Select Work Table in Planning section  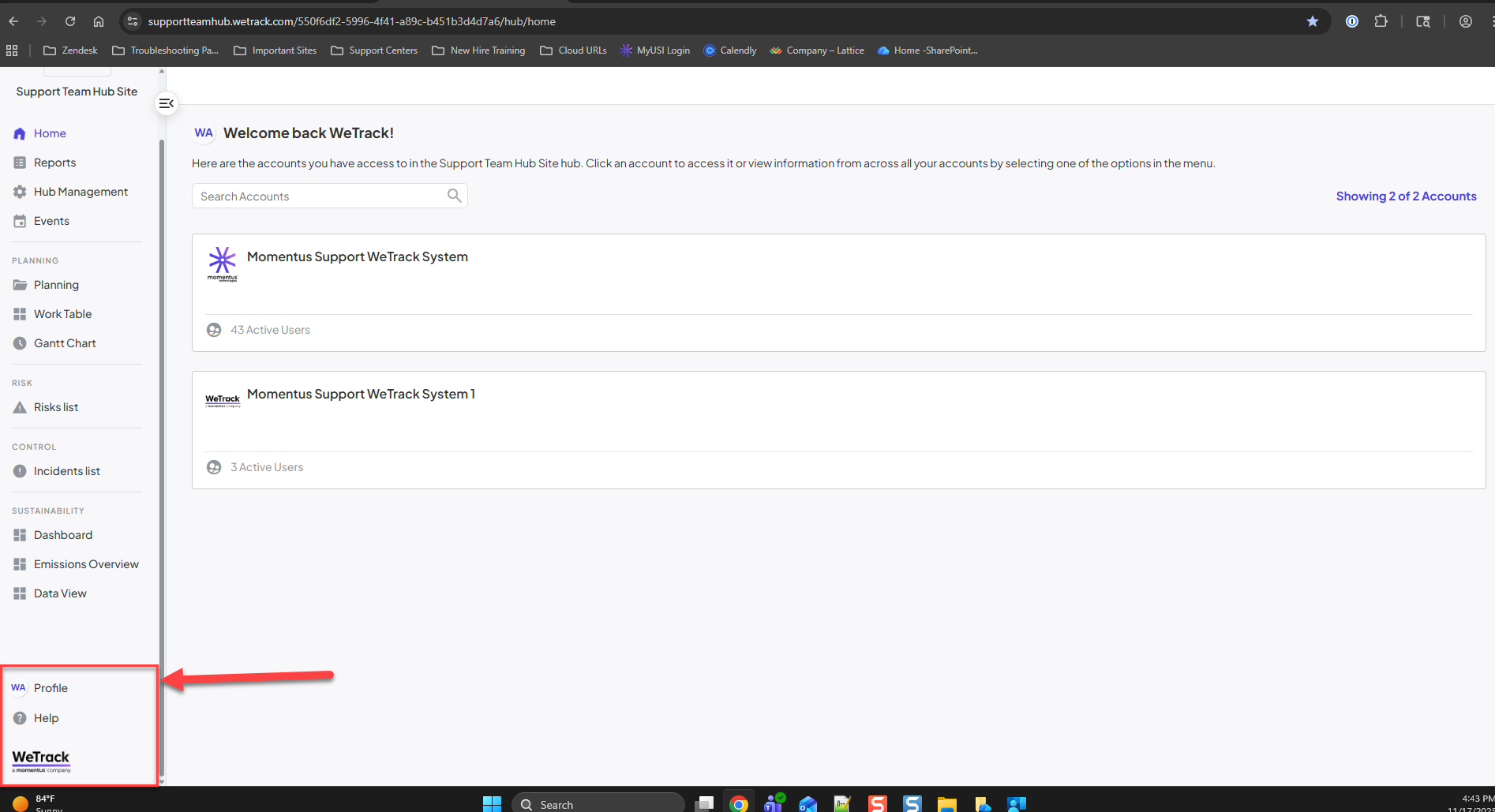[62, 314]
